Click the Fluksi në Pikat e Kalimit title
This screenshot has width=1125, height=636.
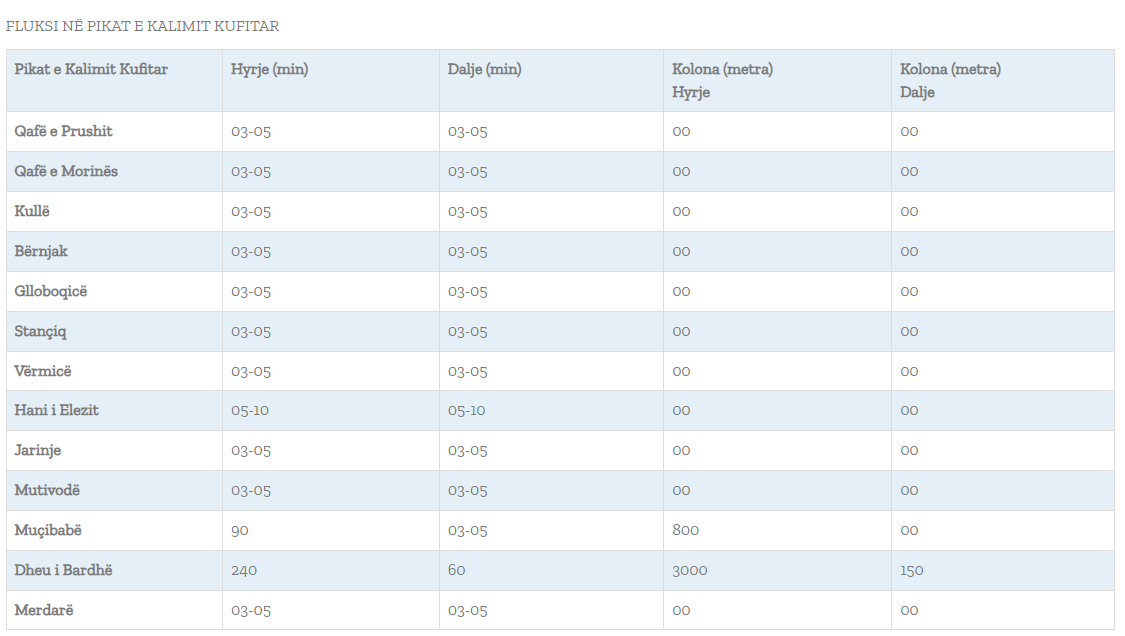(143, 27)
